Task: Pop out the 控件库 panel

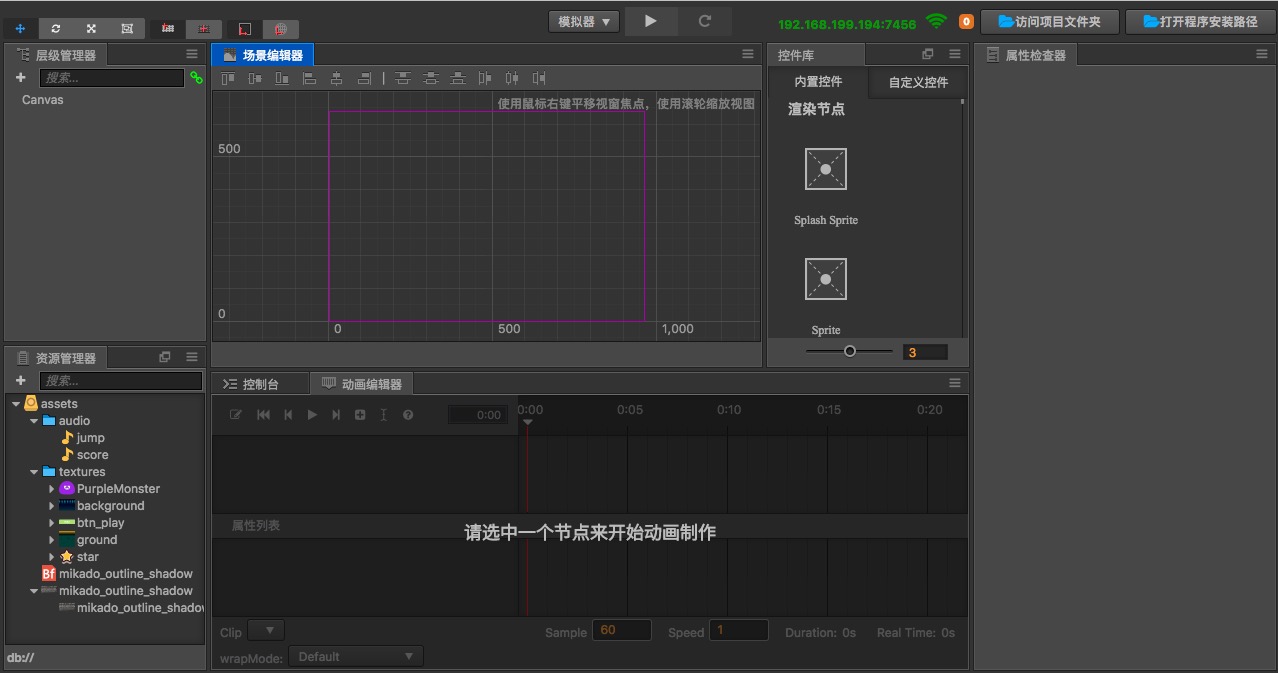Action: (x=928, y=54)
